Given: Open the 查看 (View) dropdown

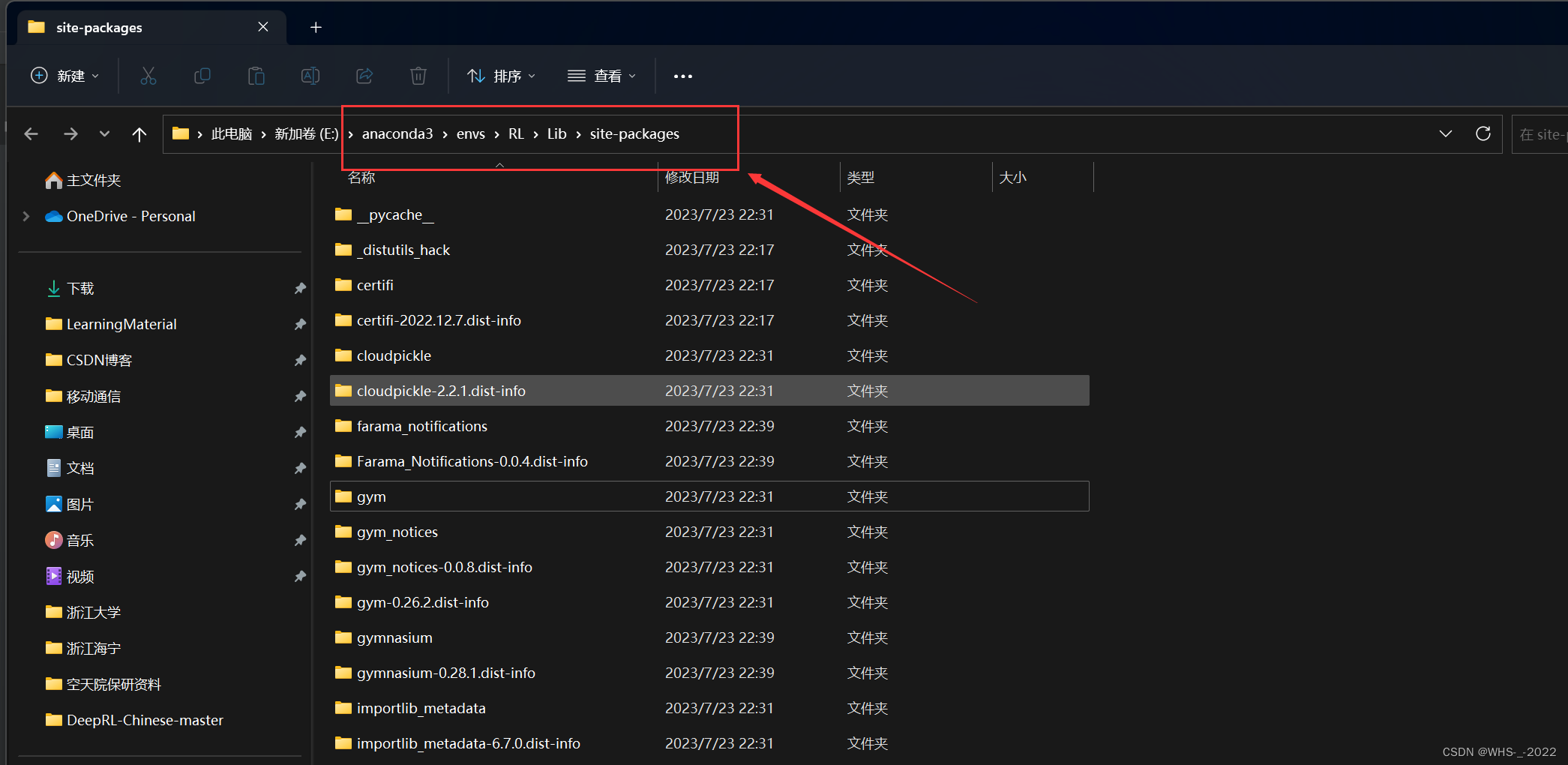Looking at the screenshot, I should pyautogui.click(x=602, y=76).
